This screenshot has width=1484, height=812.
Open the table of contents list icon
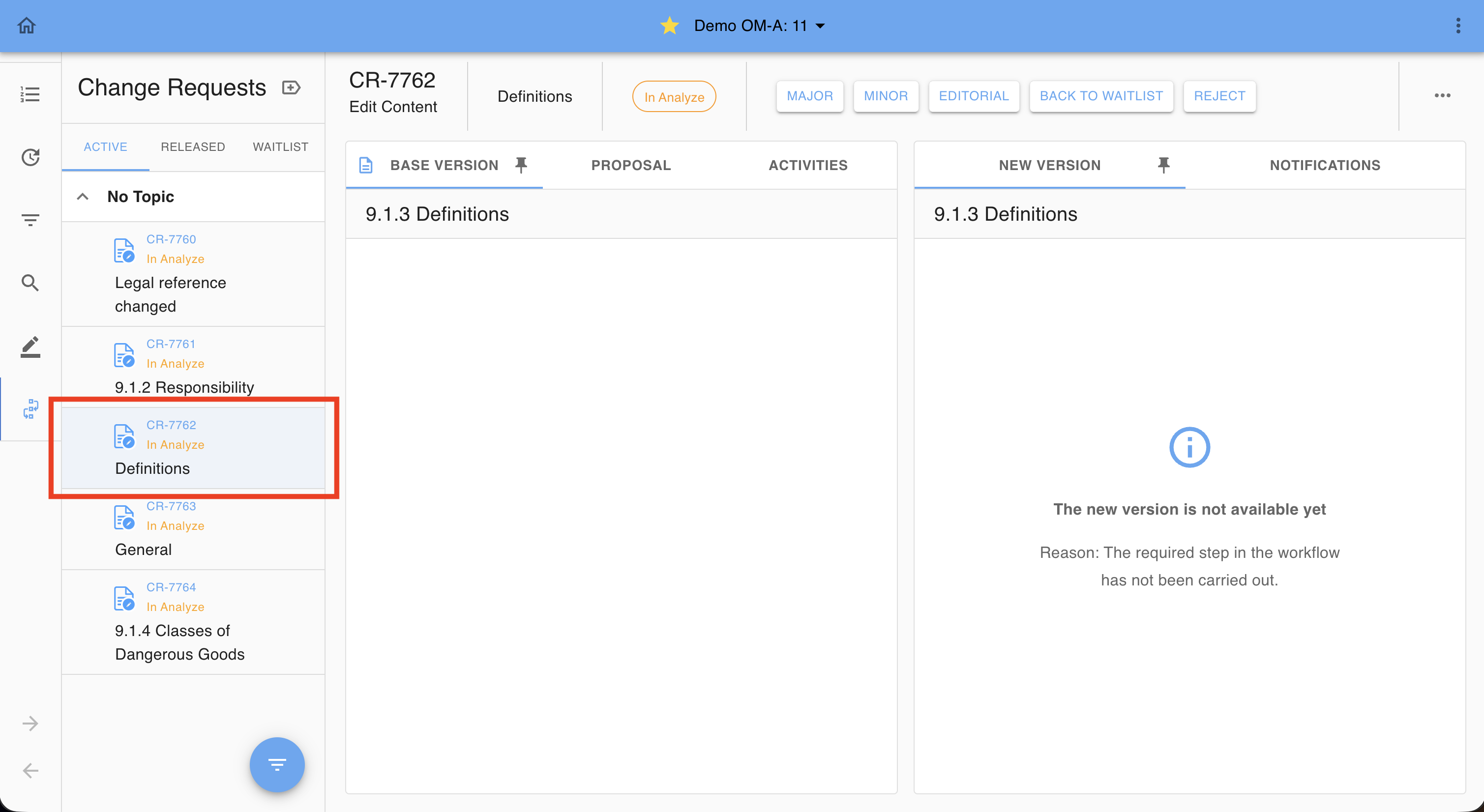point(30,94)
